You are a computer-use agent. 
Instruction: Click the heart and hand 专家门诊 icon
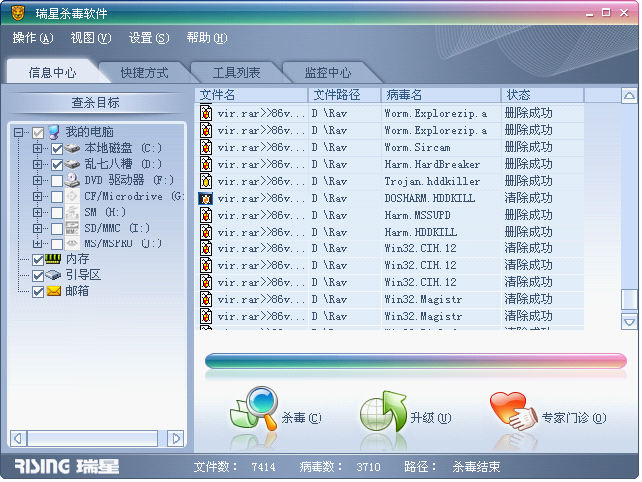pos(514,411)
